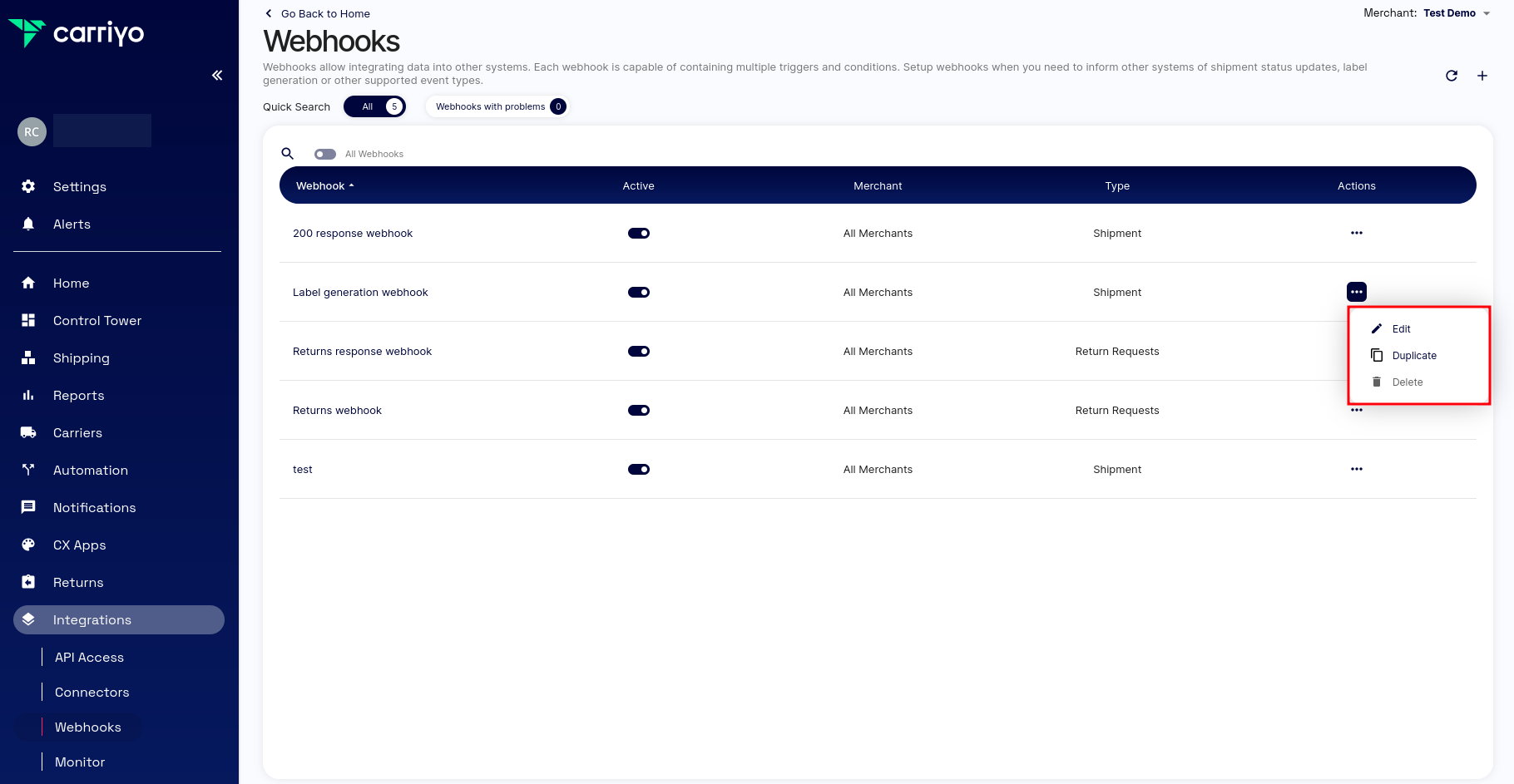Click the copy icon beside Duplicate

[1377, 355]
